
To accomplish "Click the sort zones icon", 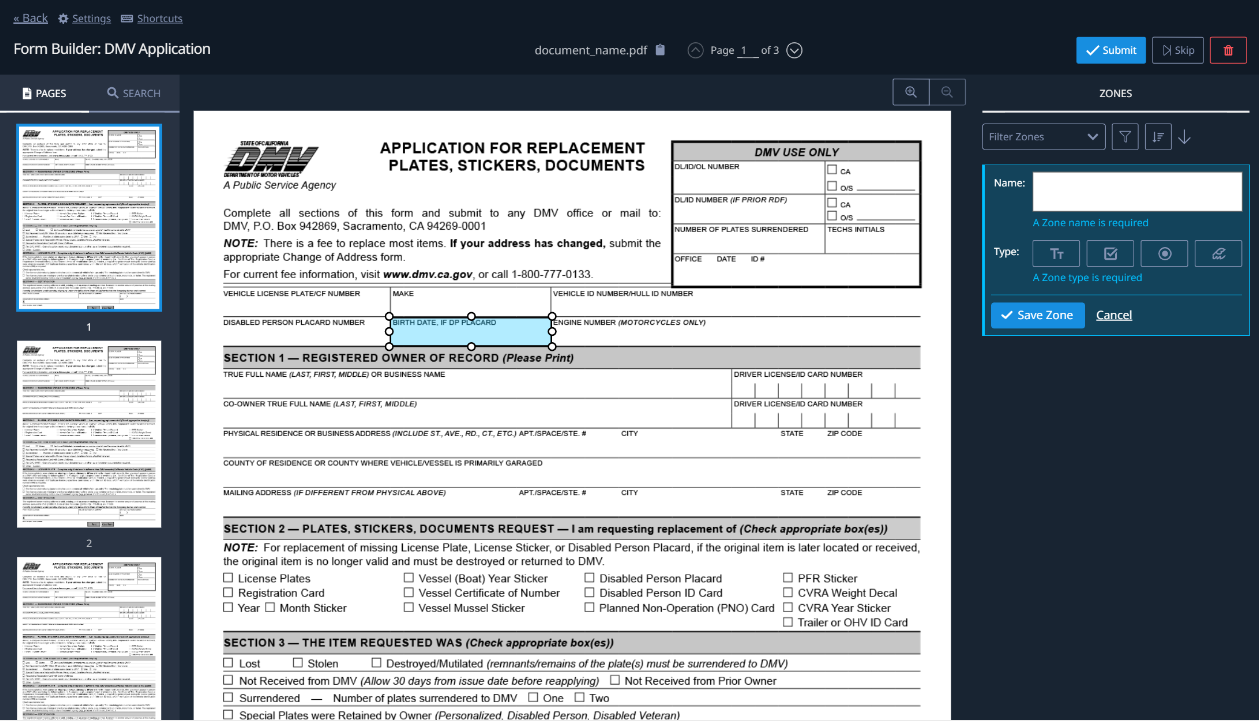I will (x=1157, y=137).
